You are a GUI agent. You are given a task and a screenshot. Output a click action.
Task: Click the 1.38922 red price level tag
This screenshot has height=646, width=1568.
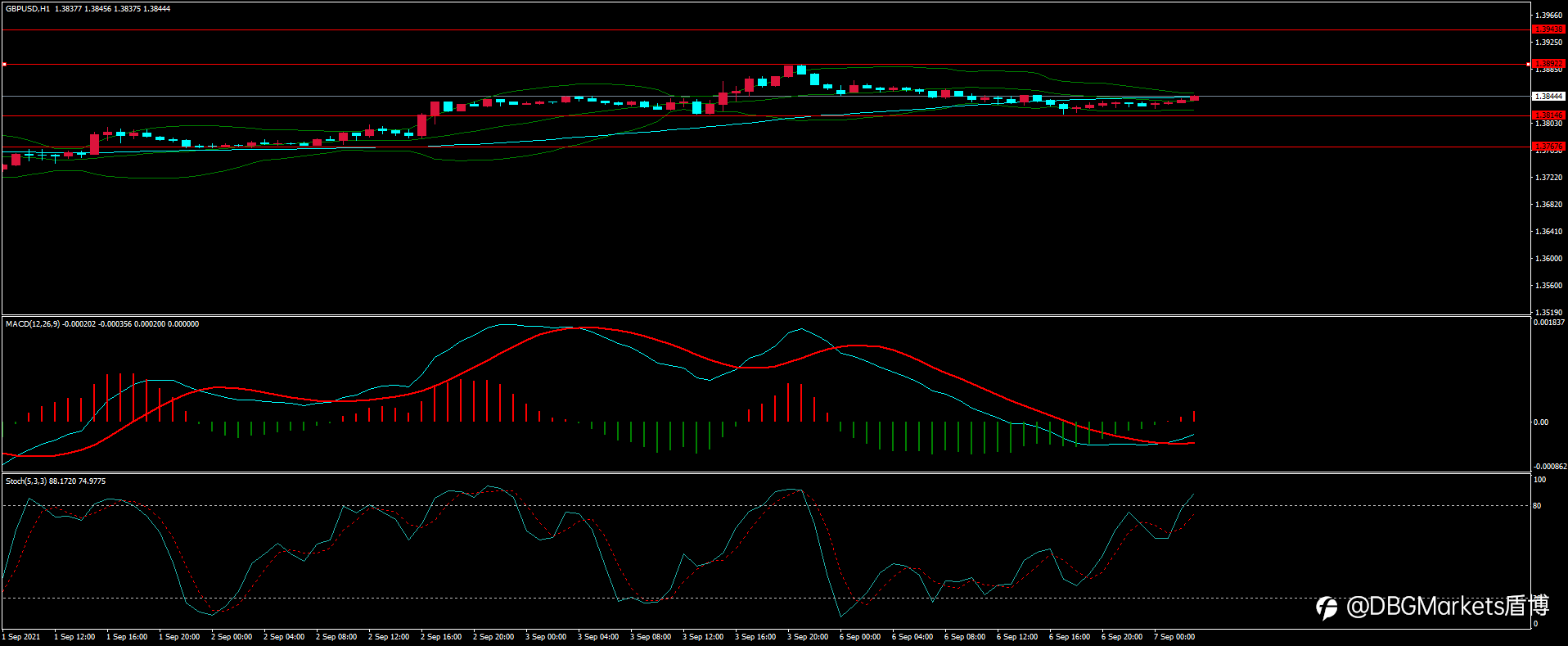coord(1548,63)
